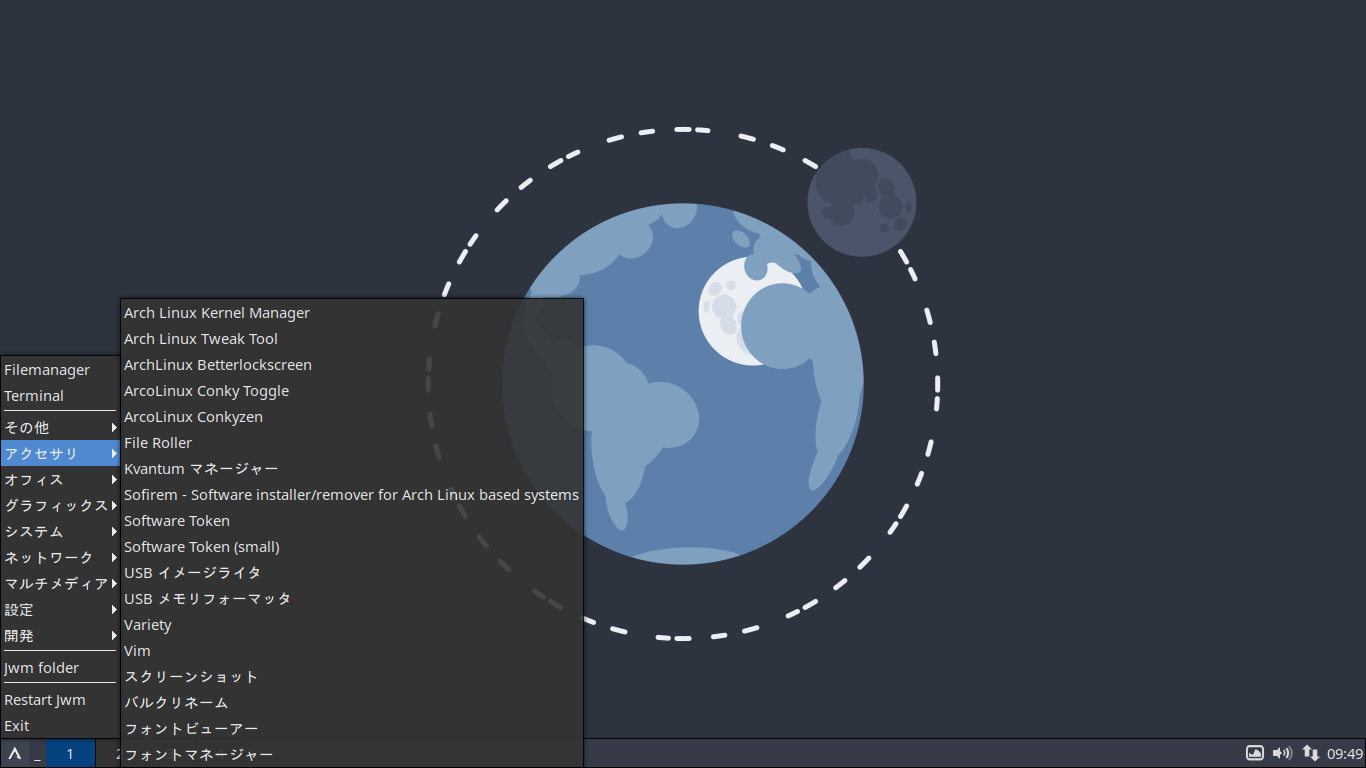Launch Arch Linux Kernel Manager
This screenshot has height=768, width=1366.
[352, 313]
